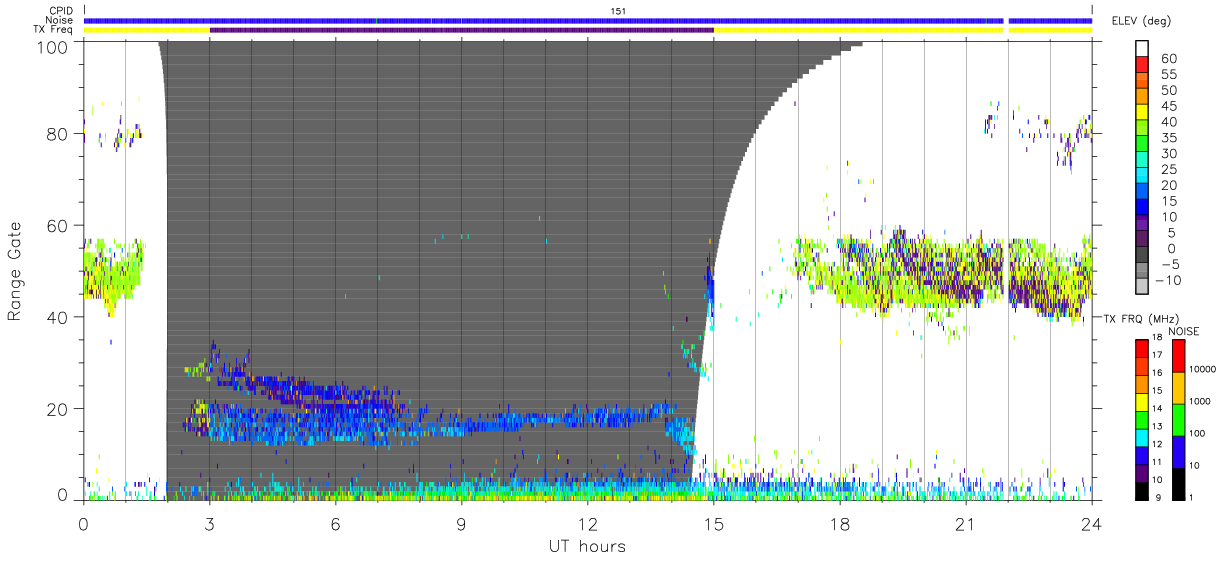This screenshot has width=1228, height=567.
Task: Select the TX Freq row label
Action: coord(53,30)
